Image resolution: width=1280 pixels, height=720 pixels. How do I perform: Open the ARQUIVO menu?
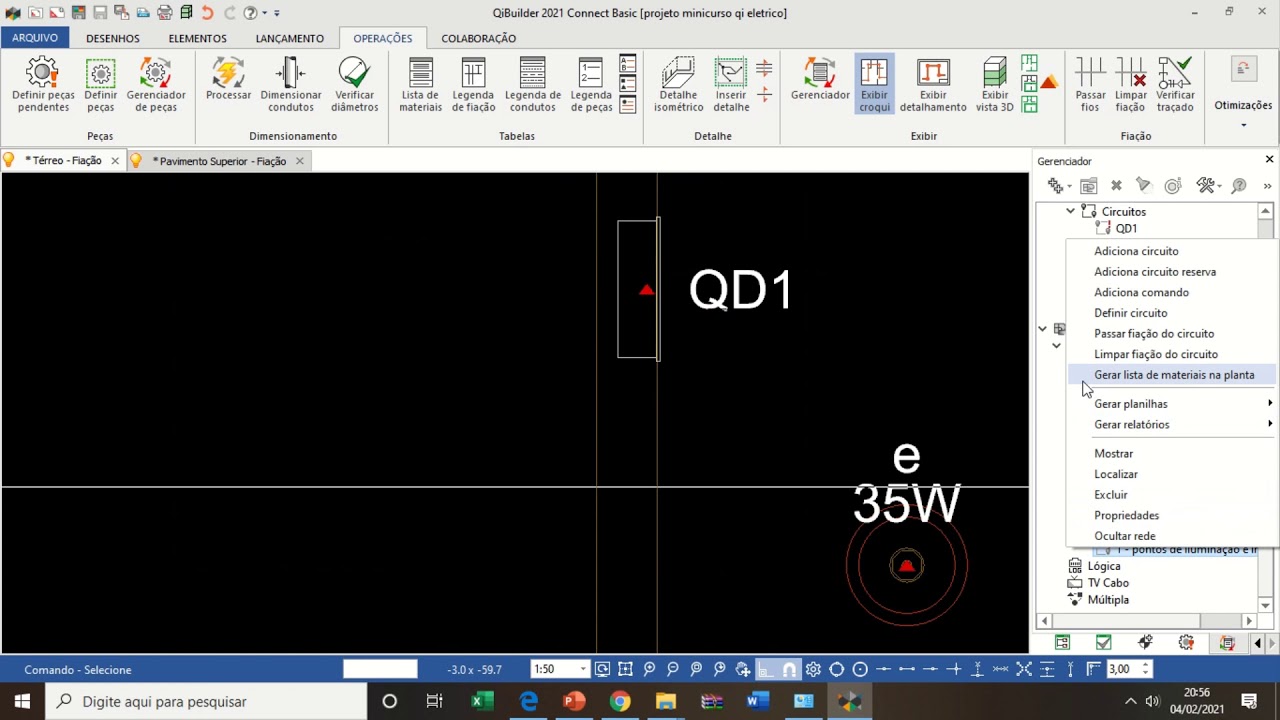click(35, 38)
